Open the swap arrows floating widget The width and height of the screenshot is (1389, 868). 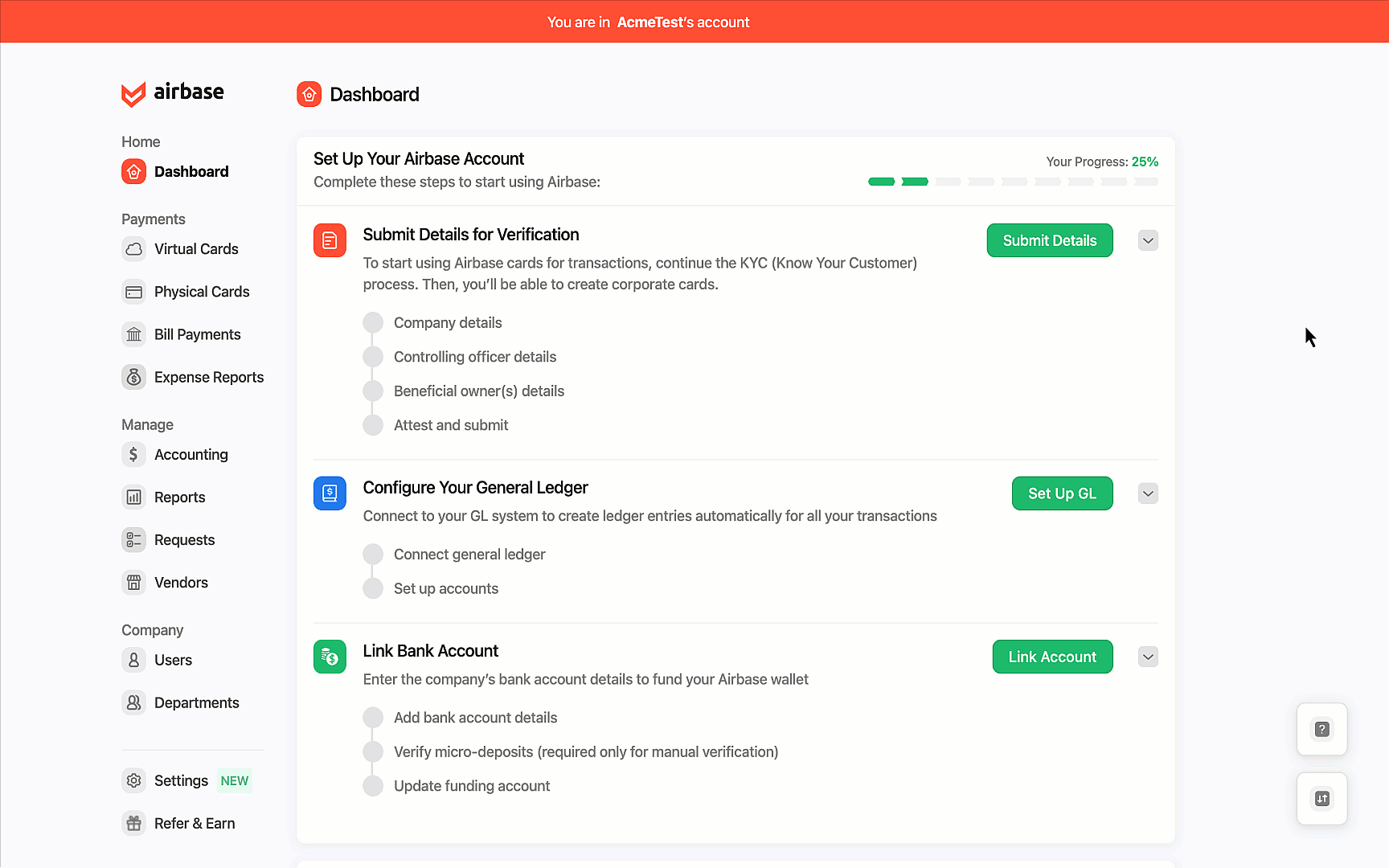pos(1322,798)
